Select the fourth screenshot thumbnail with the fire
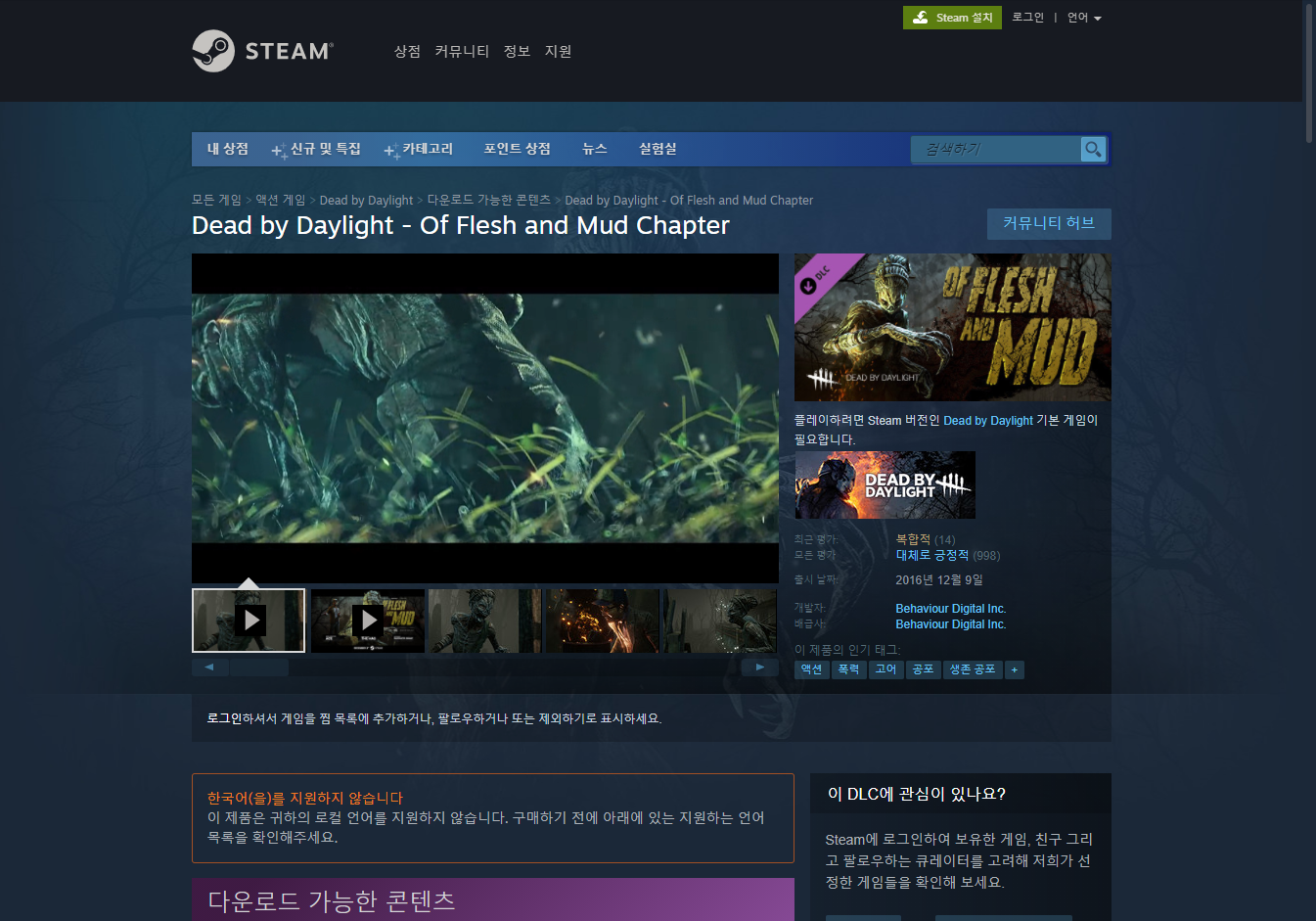Image resolution: width=1316 pixels, height=921 pixels. pyautogui.click(x=603, y=621)
